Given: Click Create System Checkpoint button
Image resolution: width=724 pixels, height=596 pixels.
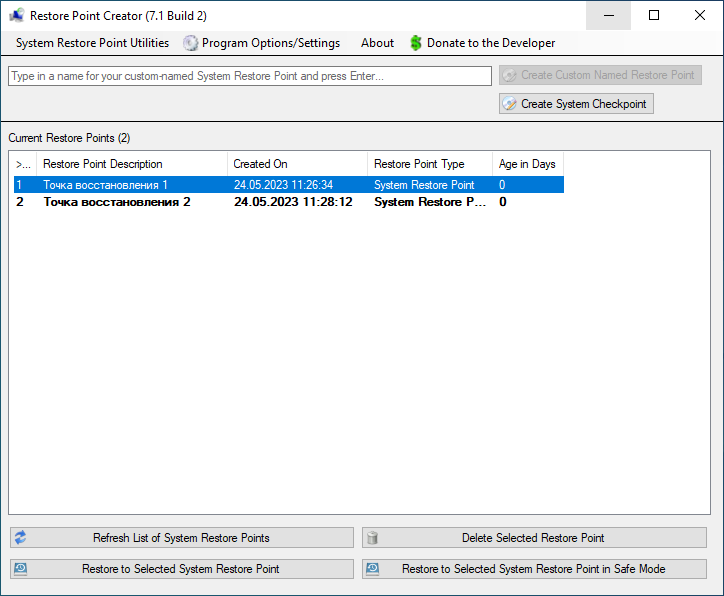Looking at the screenshot, I should (576, 104).
